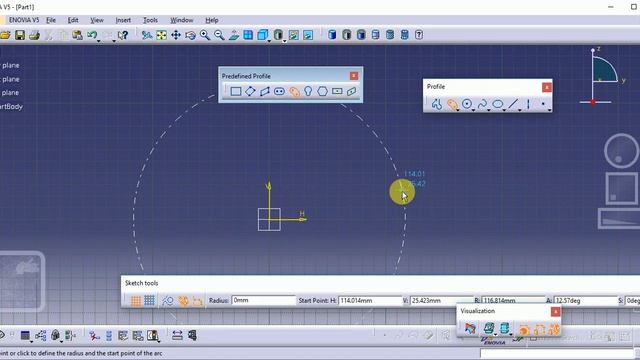Click the Save icon in the toolbar
The width and height of the screenshot is (640, 360).
click(20, 35)
